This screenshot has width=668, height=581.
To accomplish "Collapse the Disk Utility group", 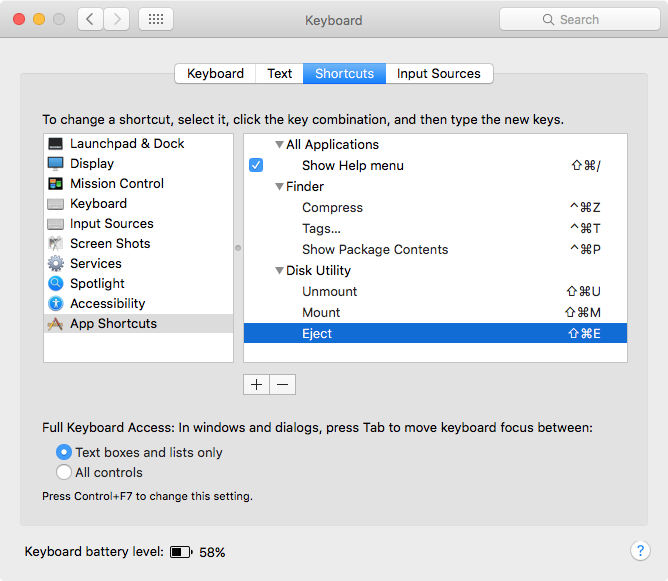I will coord(279,270).
